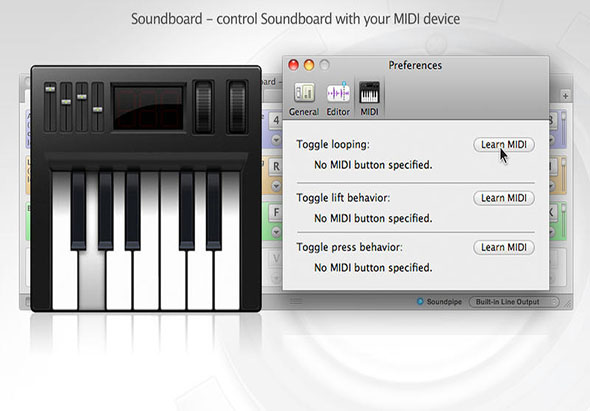590x411 pixels.
Task: Click Learn MIDI for Toggle press behavior
Action: point(504,247)
